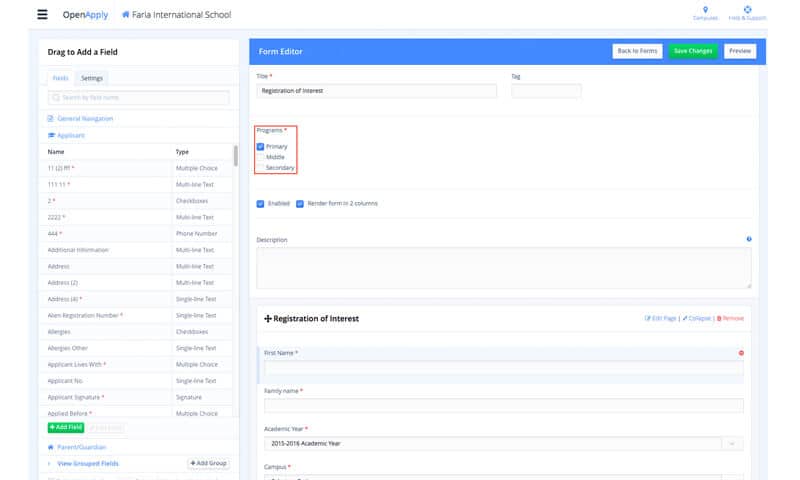Image resolution: width=800 pixels, height=480 pixels.
Task: Select the 2222 field row
Action: (x=136, y=217)
